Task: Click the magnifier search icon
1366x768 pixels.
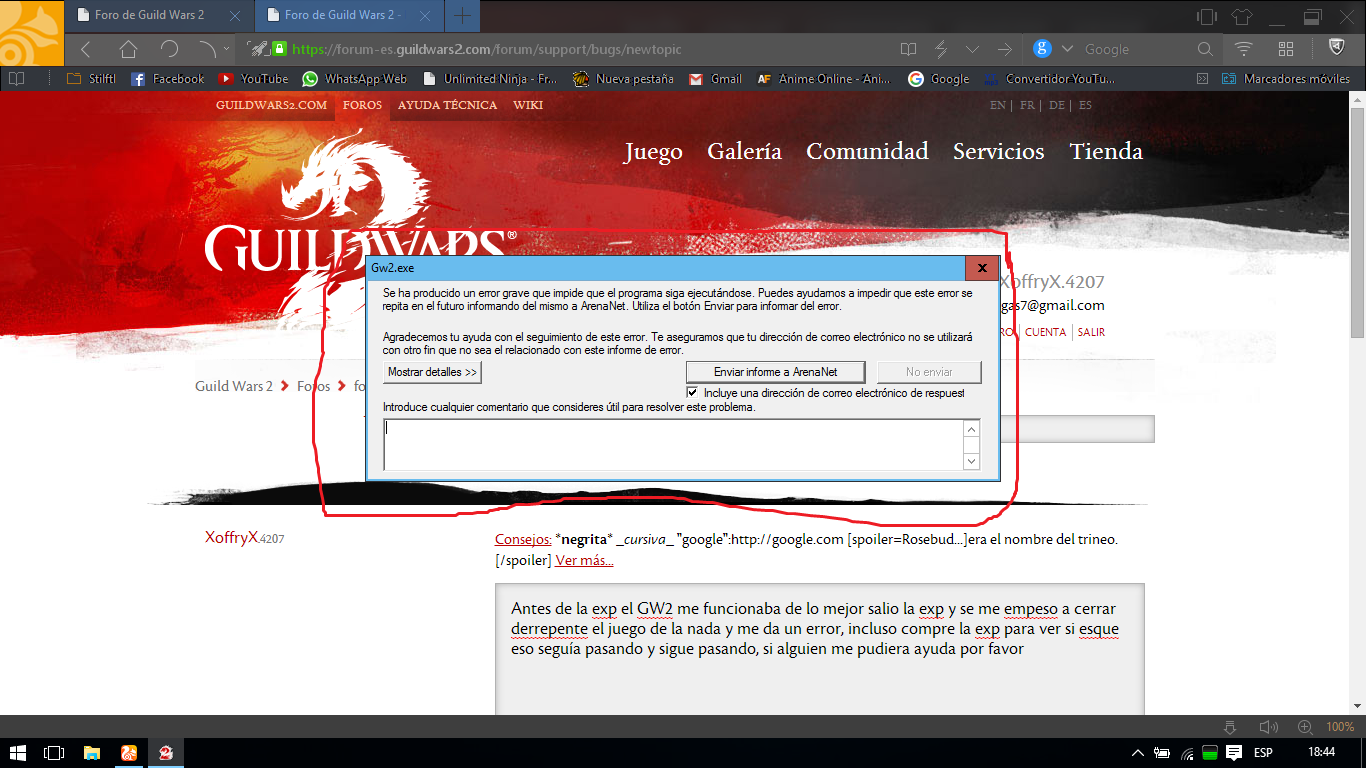Action: [x=1205, y=49]
